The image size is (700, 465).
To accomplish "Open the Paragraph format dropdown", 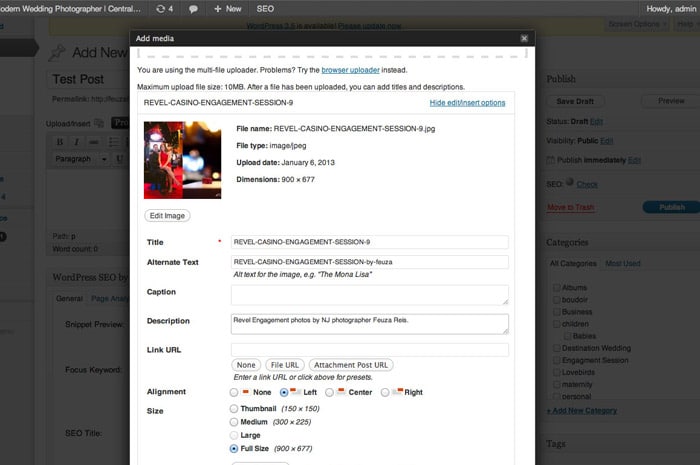I will tap(81, 159).
